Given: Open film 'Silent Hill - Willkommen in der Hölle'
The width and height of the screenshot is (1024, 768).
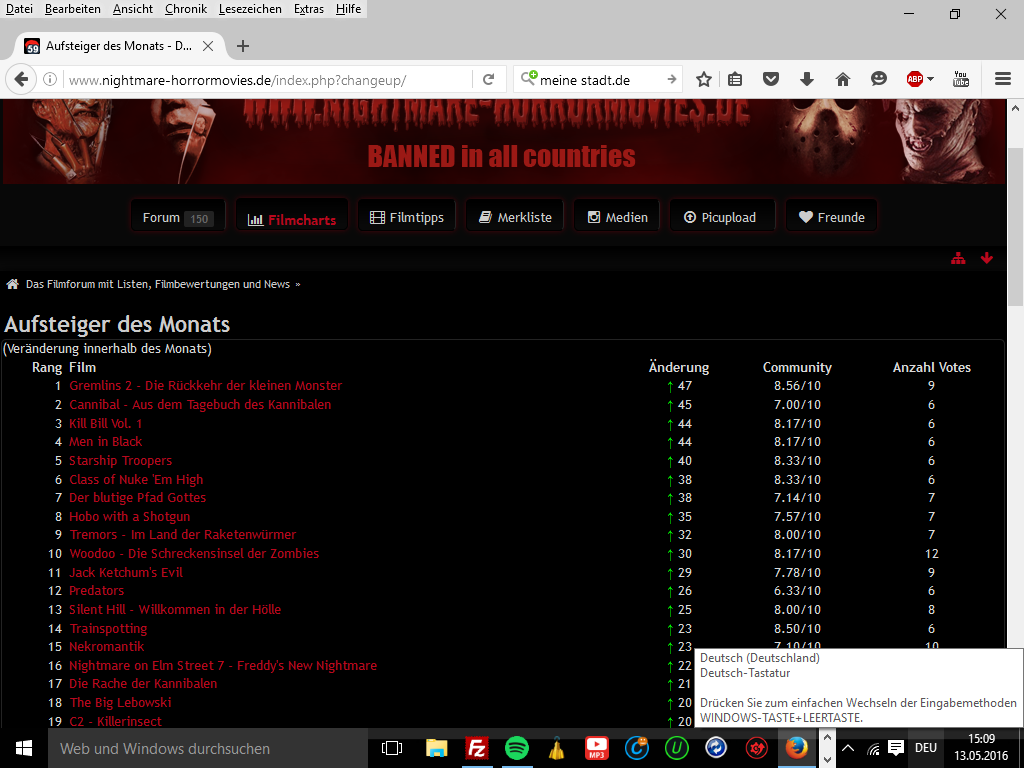Looking at the screenshot, I should click(x=175, y=610).
